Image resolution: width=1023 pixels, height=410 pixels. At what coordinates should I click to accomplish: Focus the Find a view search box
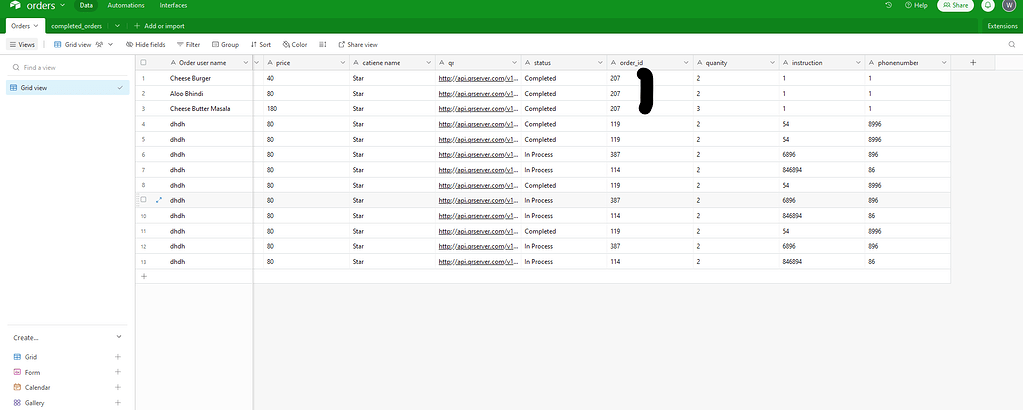(67, 67)
